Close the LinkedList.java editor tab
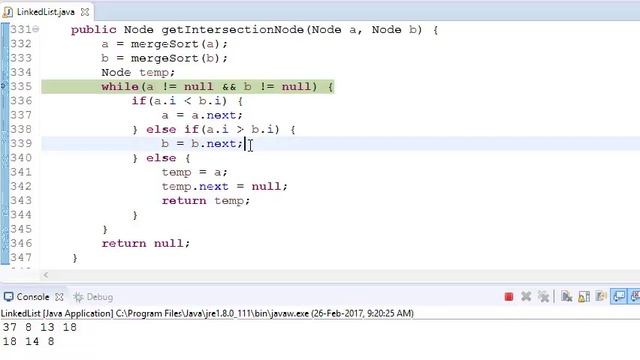Screen dimensions: 640x360 85,12
